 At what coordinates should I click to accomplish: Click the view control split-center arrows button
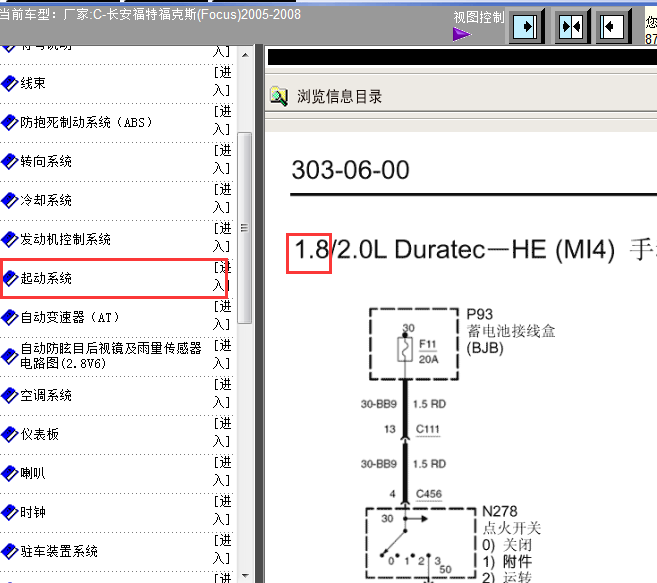pyautogui.click(x=571, y=27)
